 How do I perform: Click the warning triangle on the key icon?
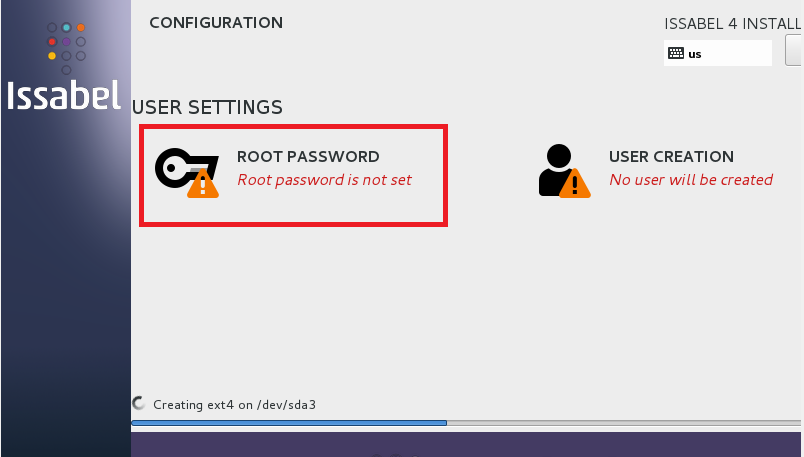coord(203,183)
